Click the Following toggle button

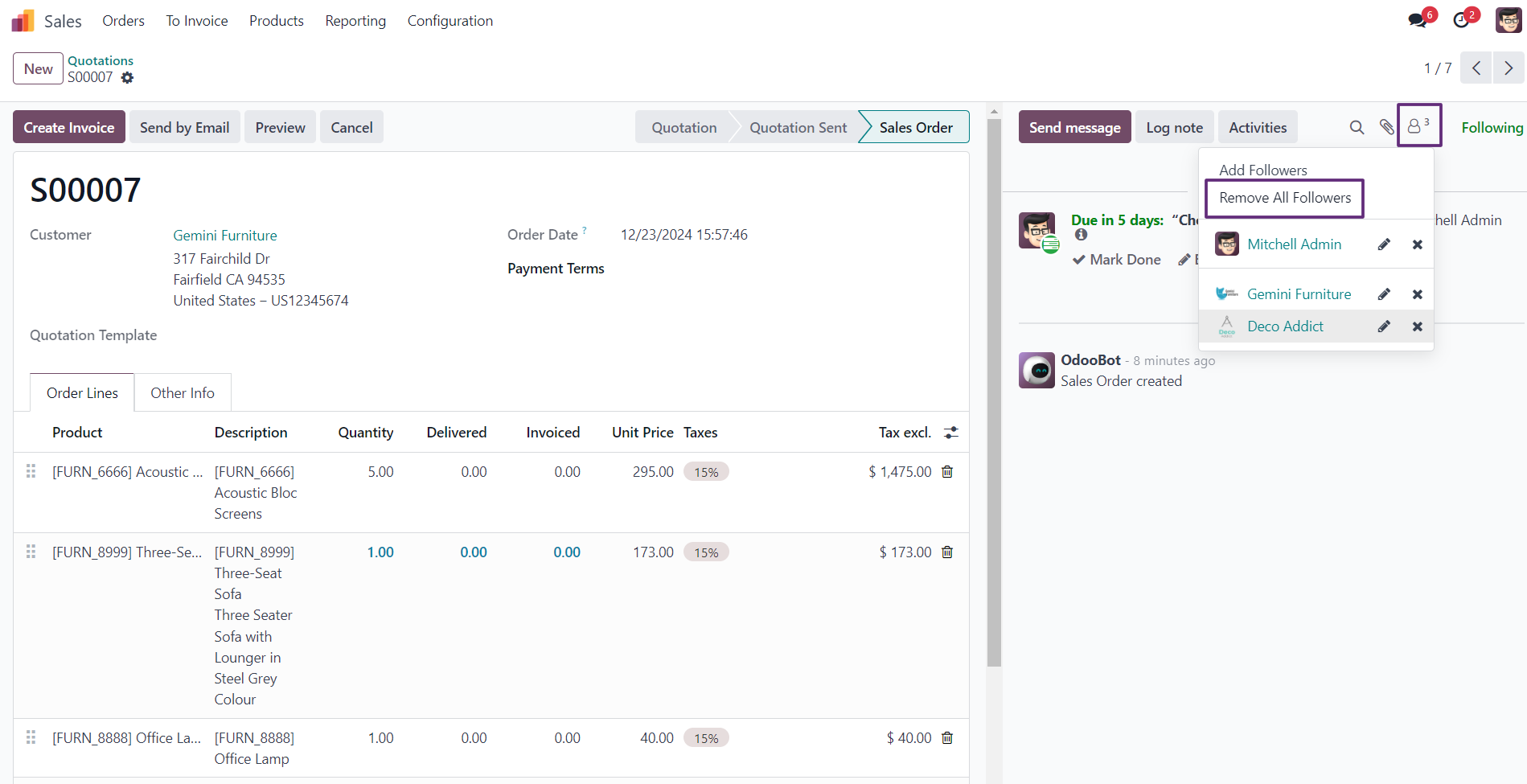(x=1492, y=127)
